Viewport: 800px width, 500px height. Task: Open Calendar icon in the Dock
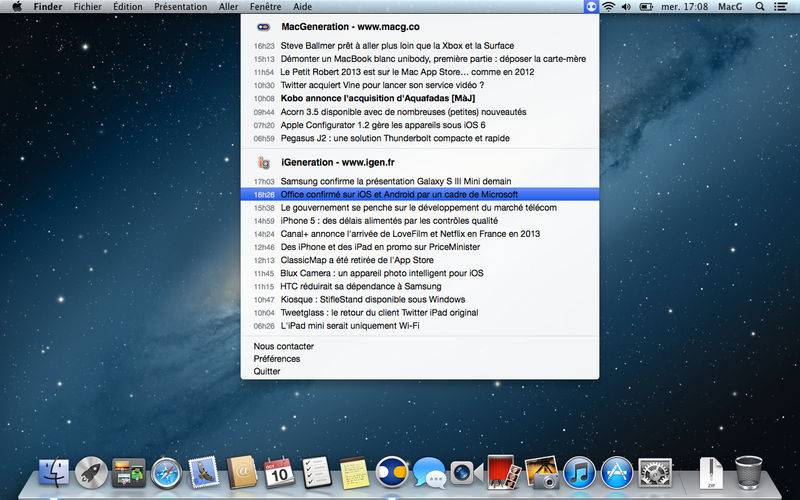[279, 472]
